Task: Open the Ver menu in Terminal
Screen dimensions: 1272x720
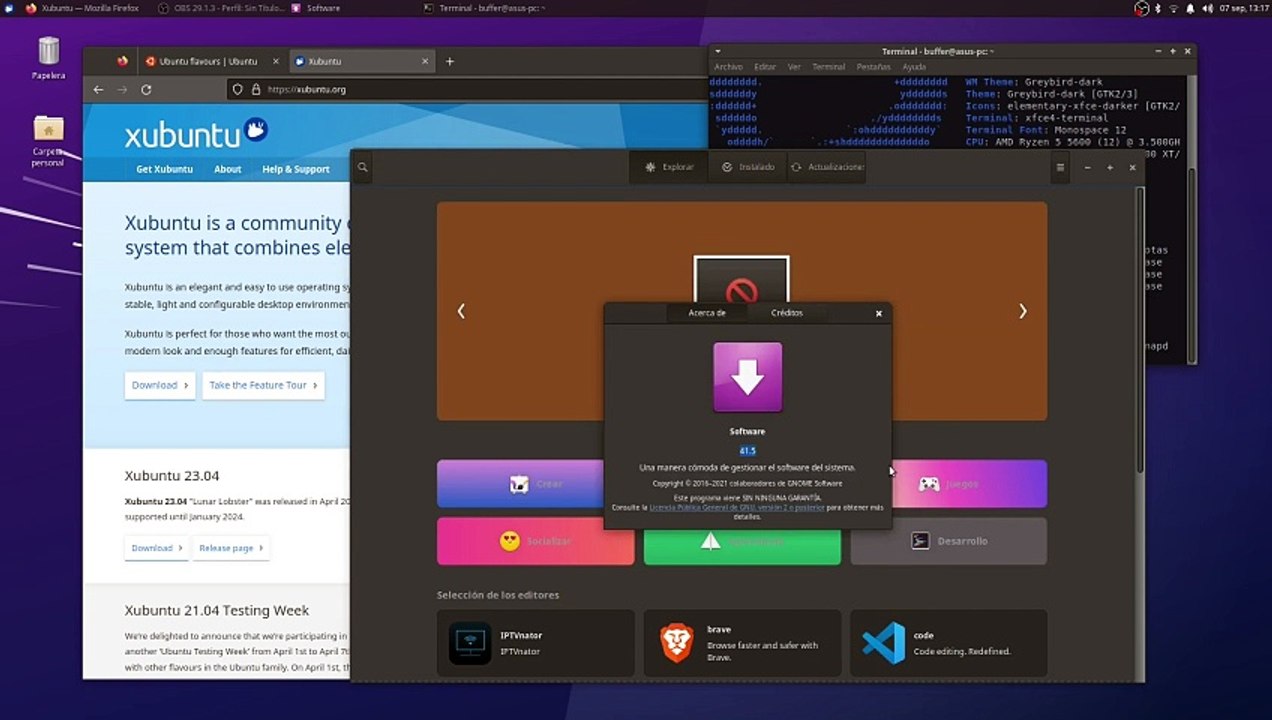Action: 794,67
